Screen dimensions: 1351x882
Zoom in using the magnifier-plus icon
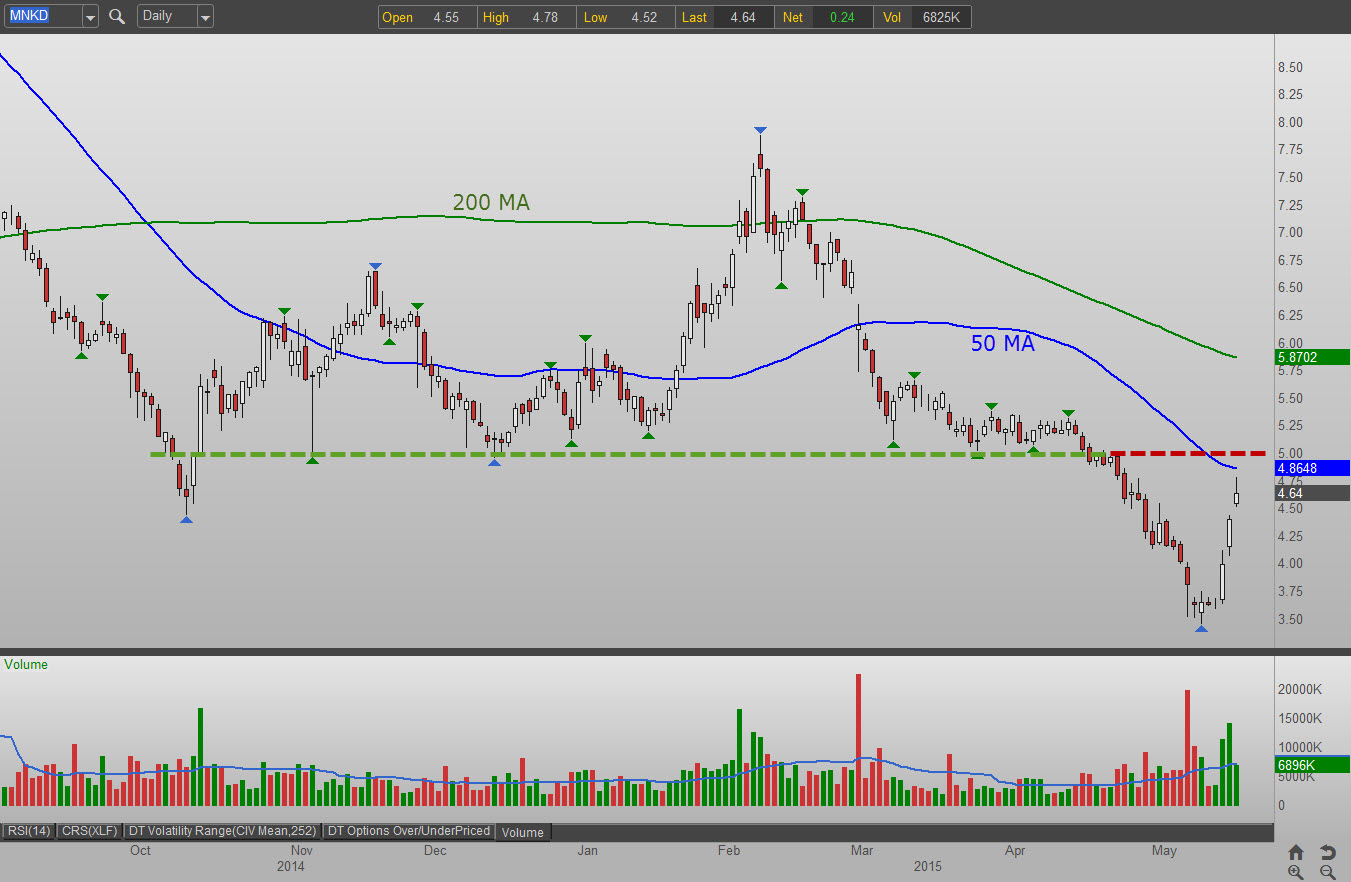coord(1296,872)
